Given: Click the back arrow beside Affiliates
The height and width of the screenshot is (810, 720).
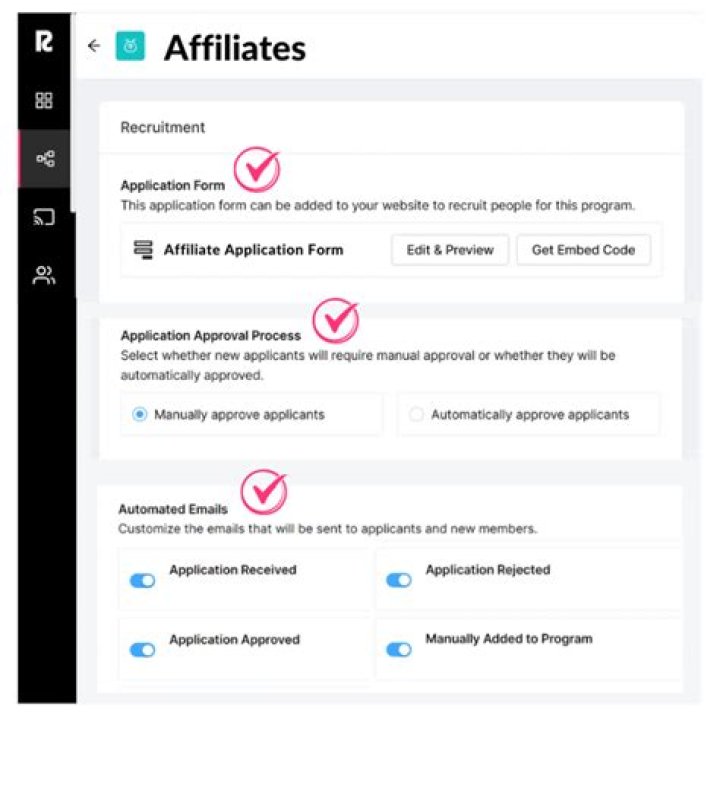Looking at the screenshot, I should pos(94,45).
